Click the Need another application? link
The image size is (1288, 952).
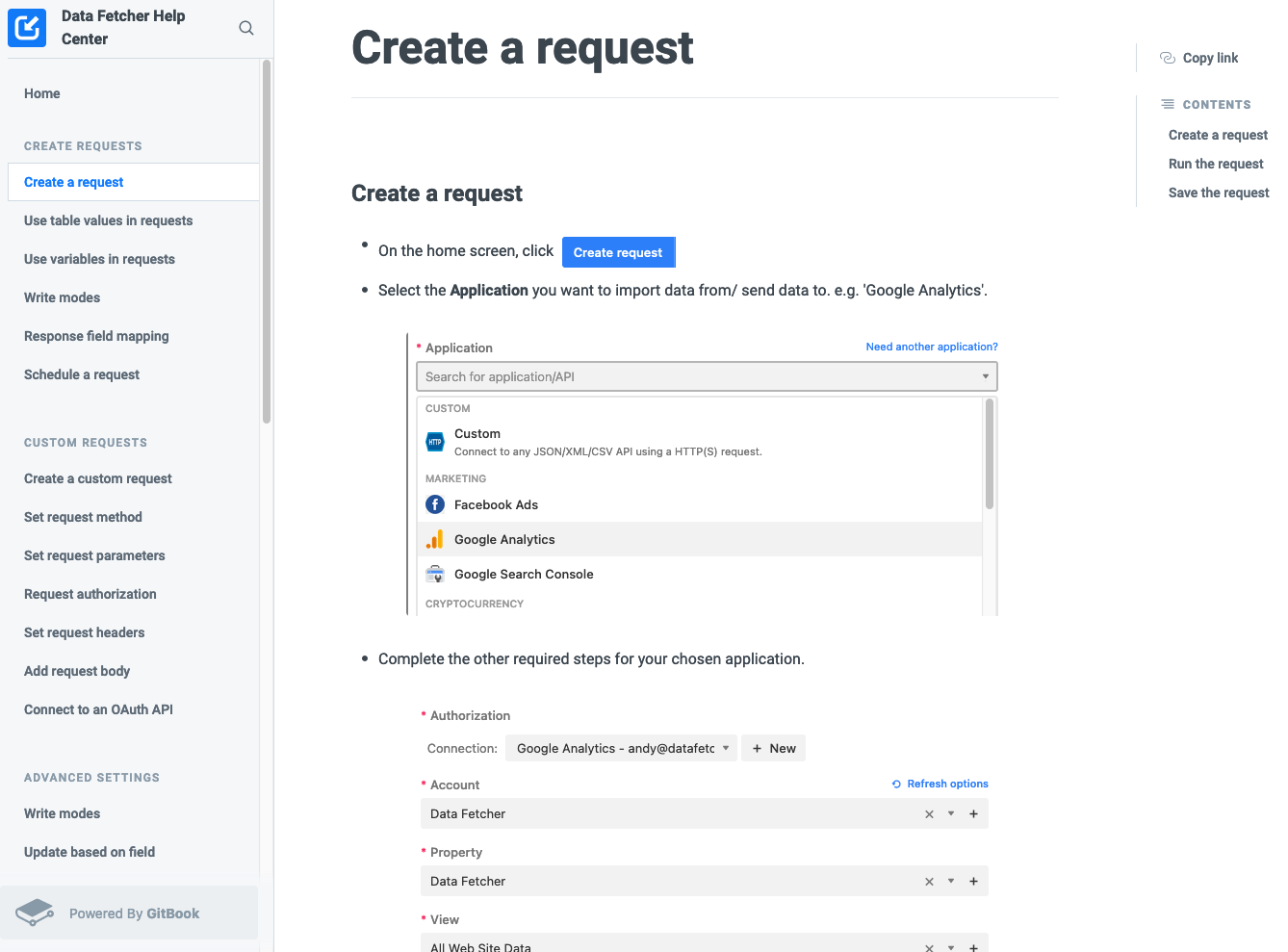932,347
